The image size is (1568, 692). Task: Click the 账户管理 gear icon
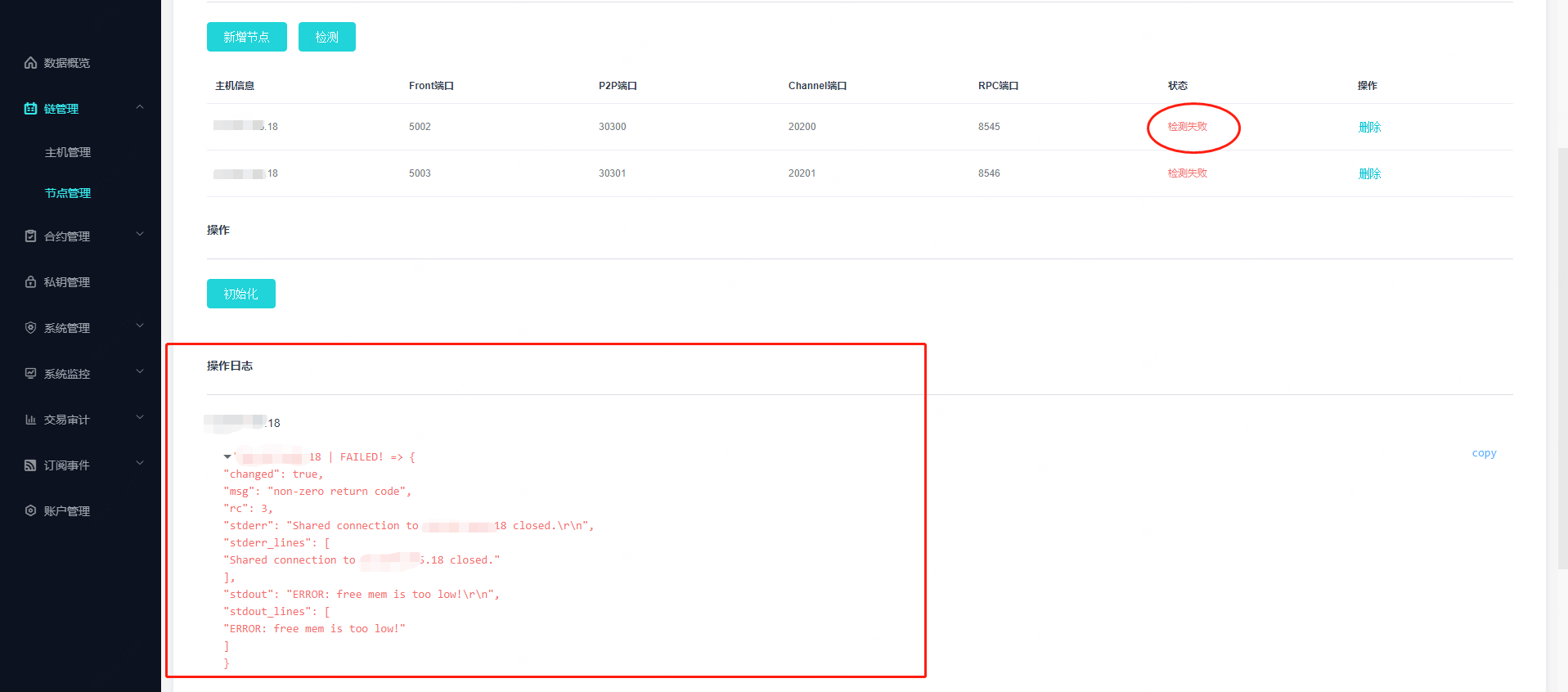[x=30, y=511]
